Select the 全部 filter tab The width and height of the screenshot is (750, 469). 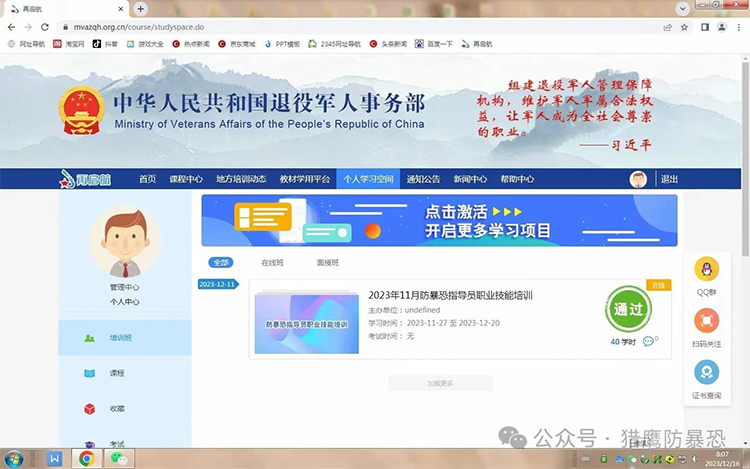tap(221, 262)
